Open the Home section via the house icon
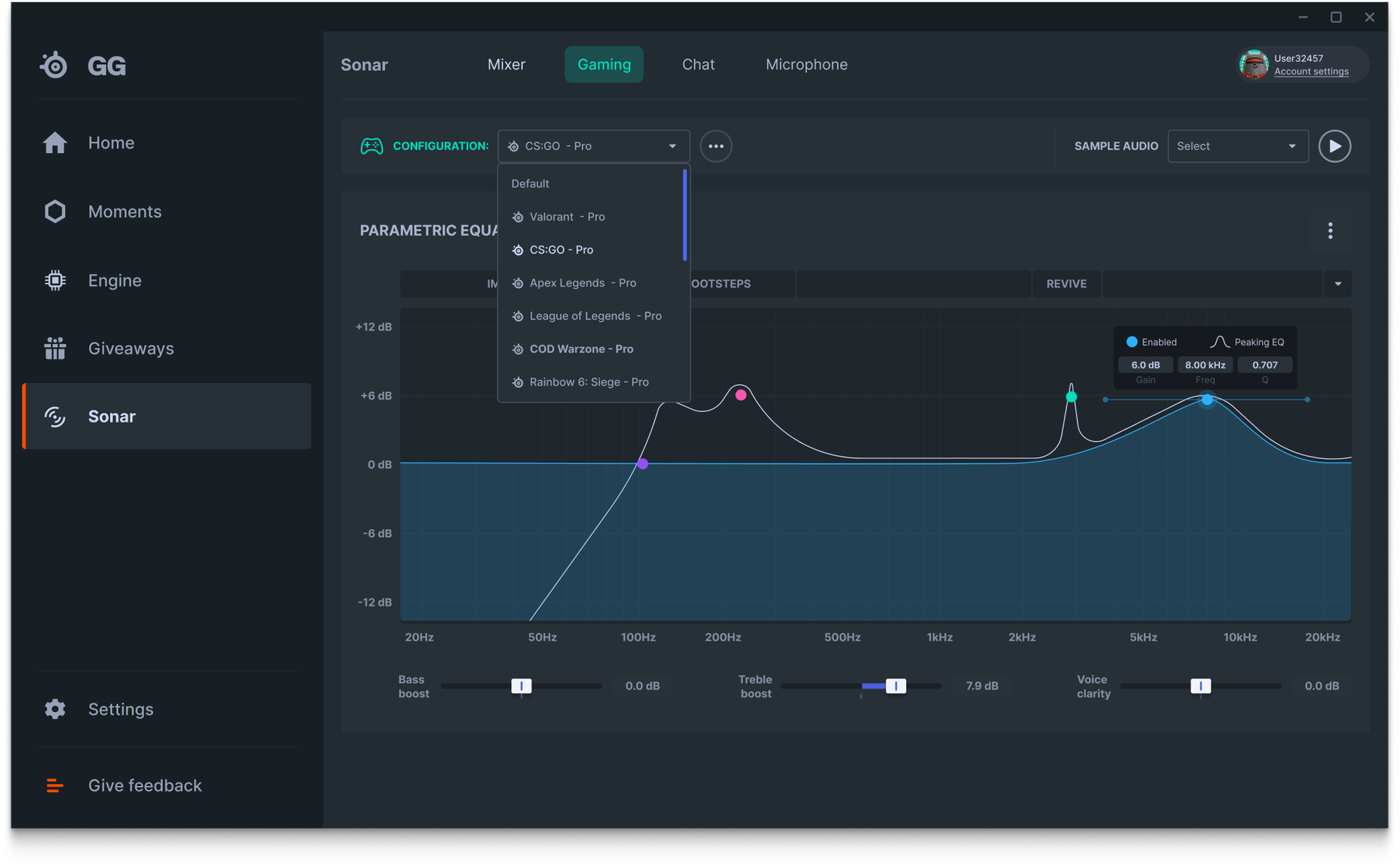1400x868 pixels. coord(55,143)
